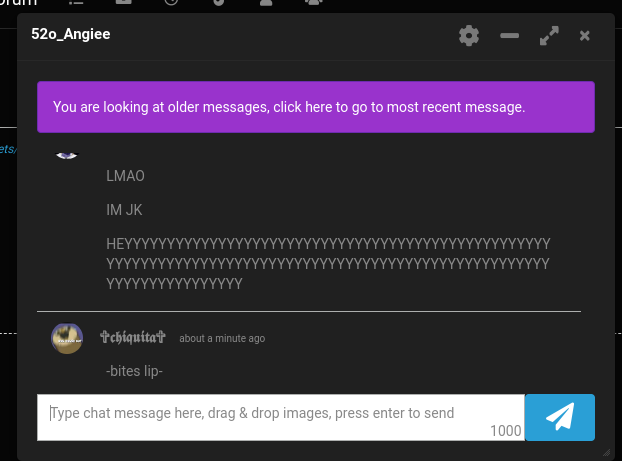Screen dimensions: 622x461
Task: Select the long HEYYYY message
Action: click(328, 263)
